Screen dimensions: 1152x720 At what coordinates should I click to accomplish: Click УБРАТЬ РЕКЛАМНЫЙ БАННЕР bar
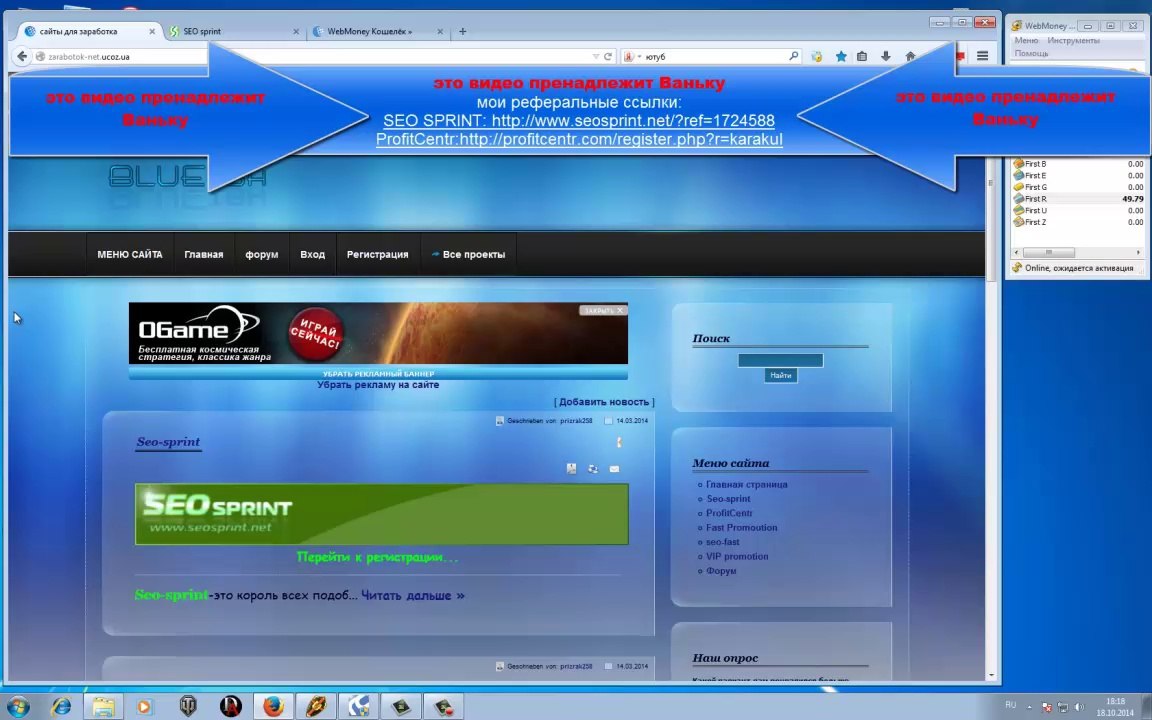(x=378, y=373)
